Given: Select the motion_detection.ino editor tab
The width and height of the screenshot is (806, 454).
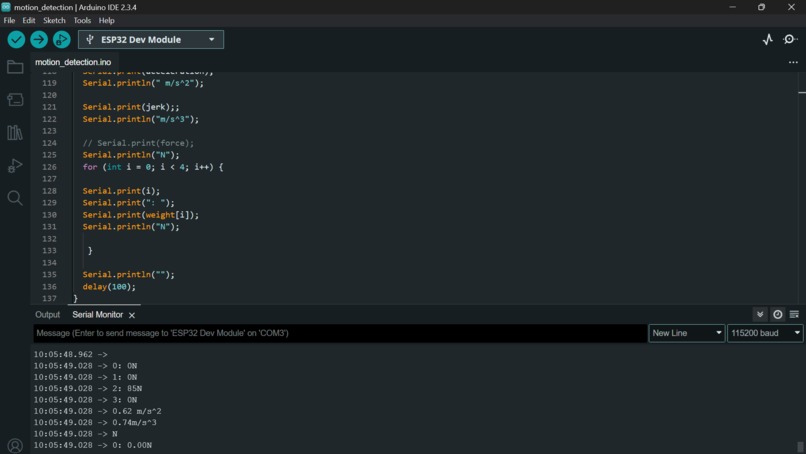Looking at the screenshot, I should [x=73, y=62].
